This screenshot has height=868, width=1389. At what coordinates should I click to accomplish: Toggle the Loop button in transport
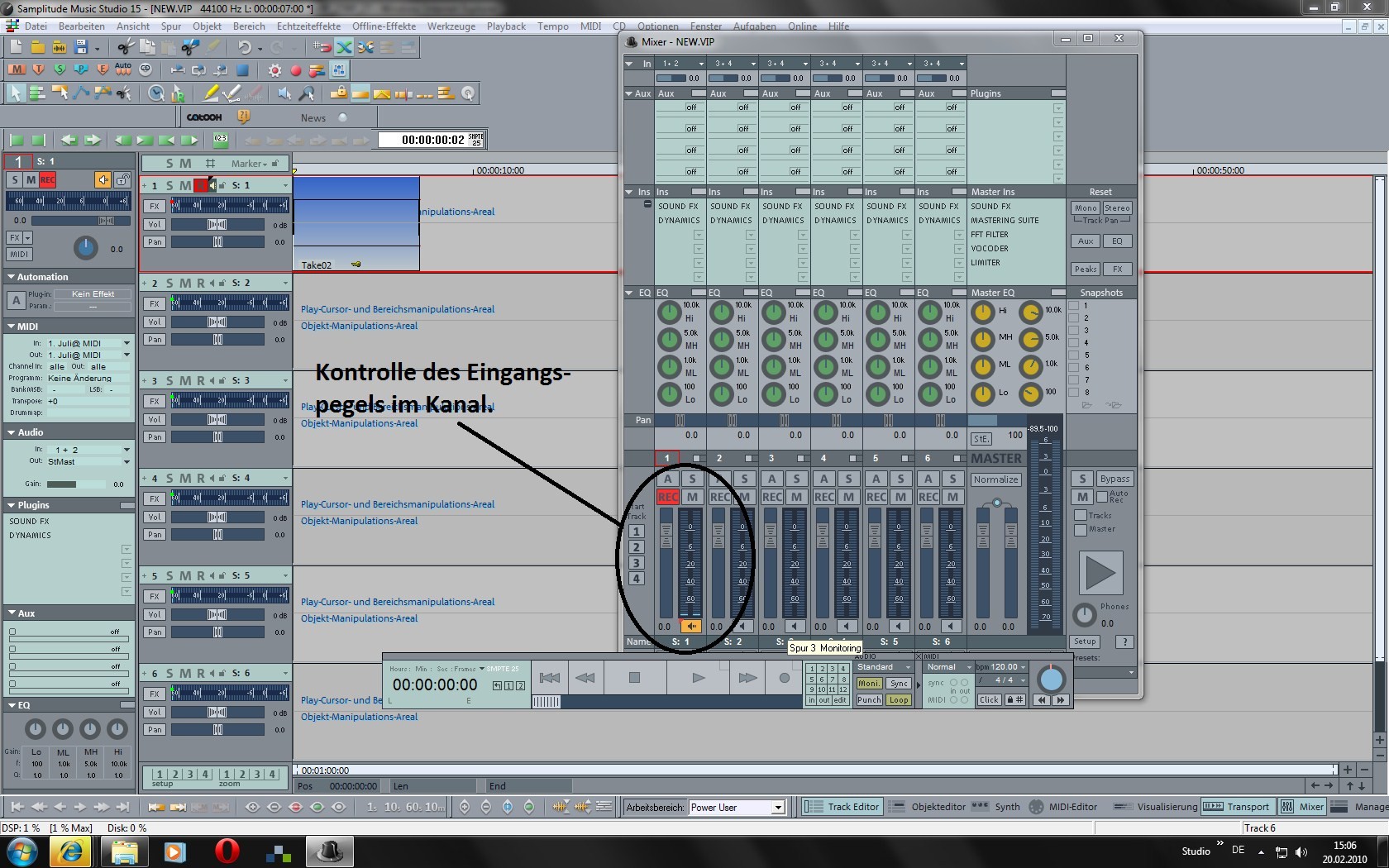point(899,699)
